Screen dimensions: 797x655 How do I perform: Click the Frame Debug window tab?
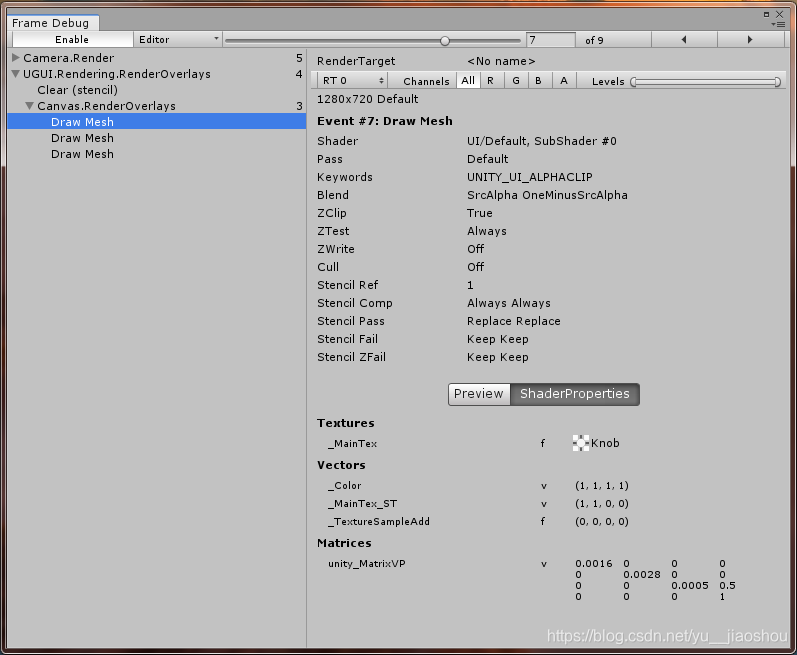pyautogui.click(x=51, y=23)
